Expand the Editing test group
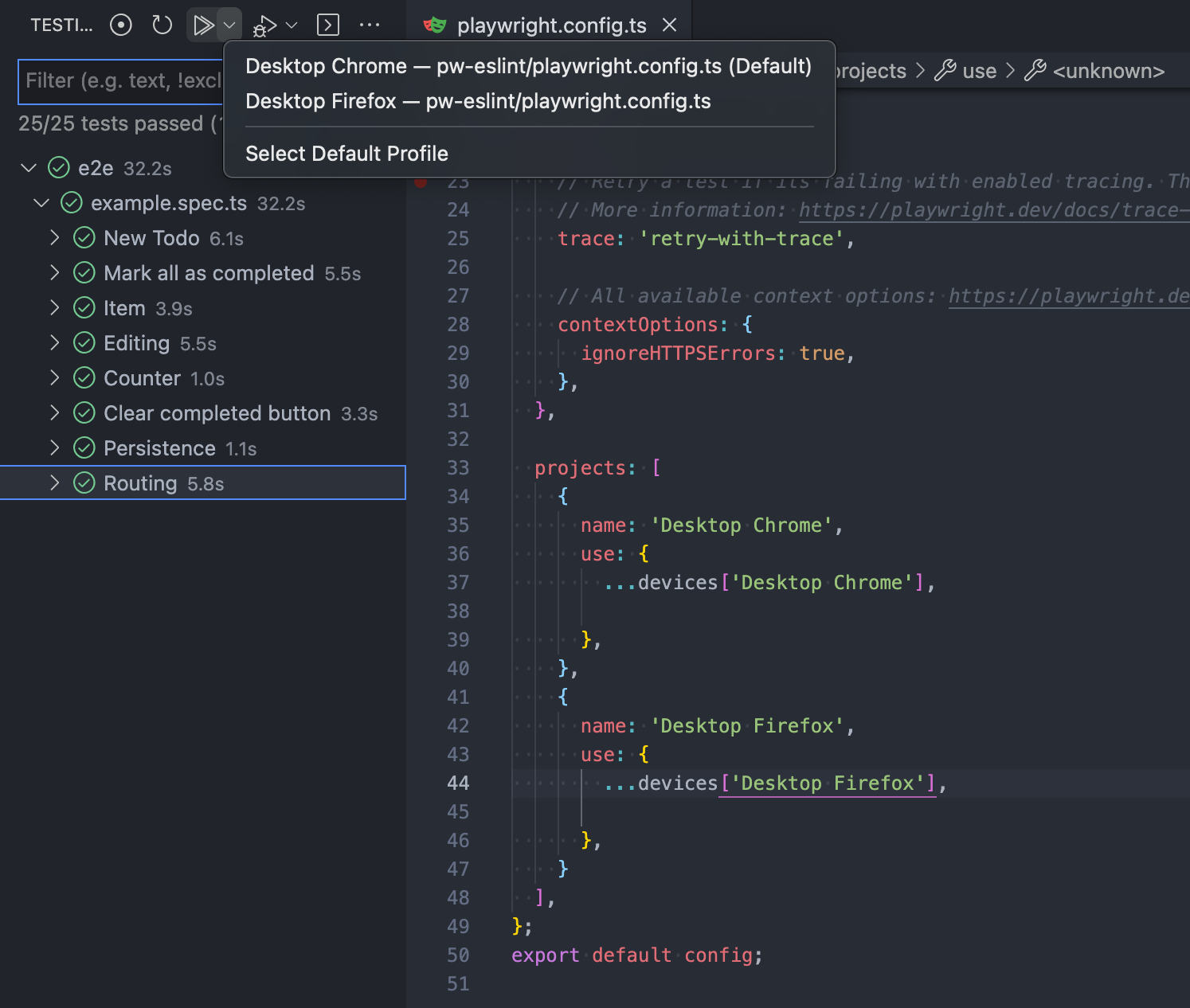The width and height of the screenshot is (1190, 1008). [54, 343]
